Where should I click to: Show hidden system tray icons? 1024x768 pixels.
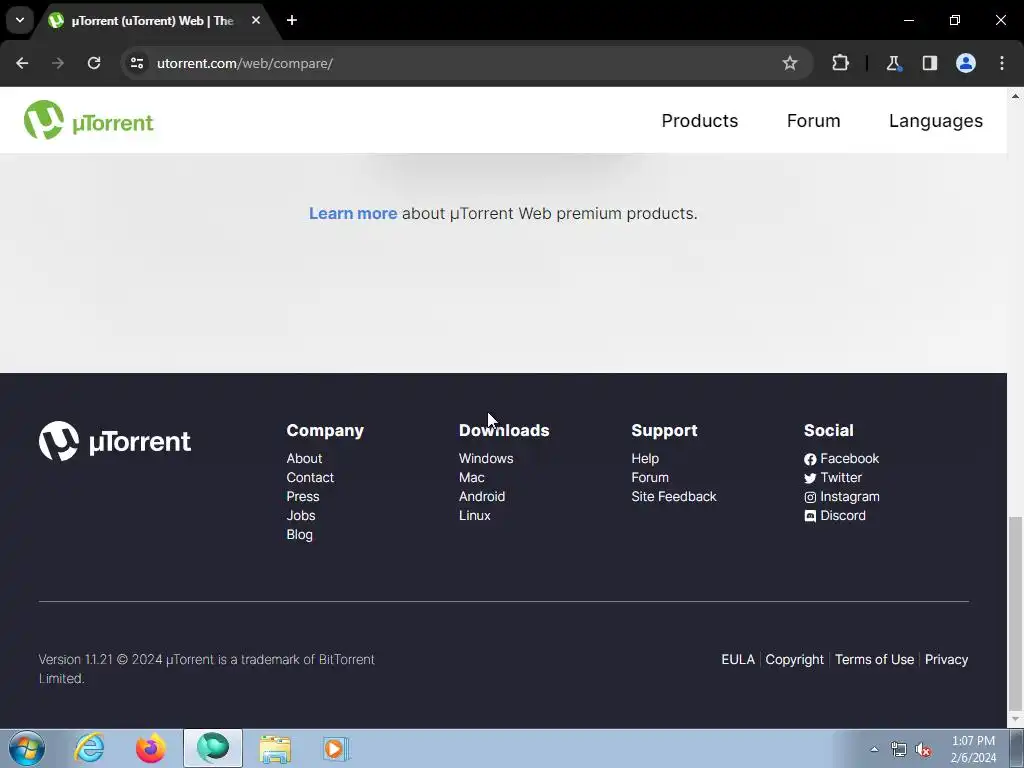[x=874, y=749]
